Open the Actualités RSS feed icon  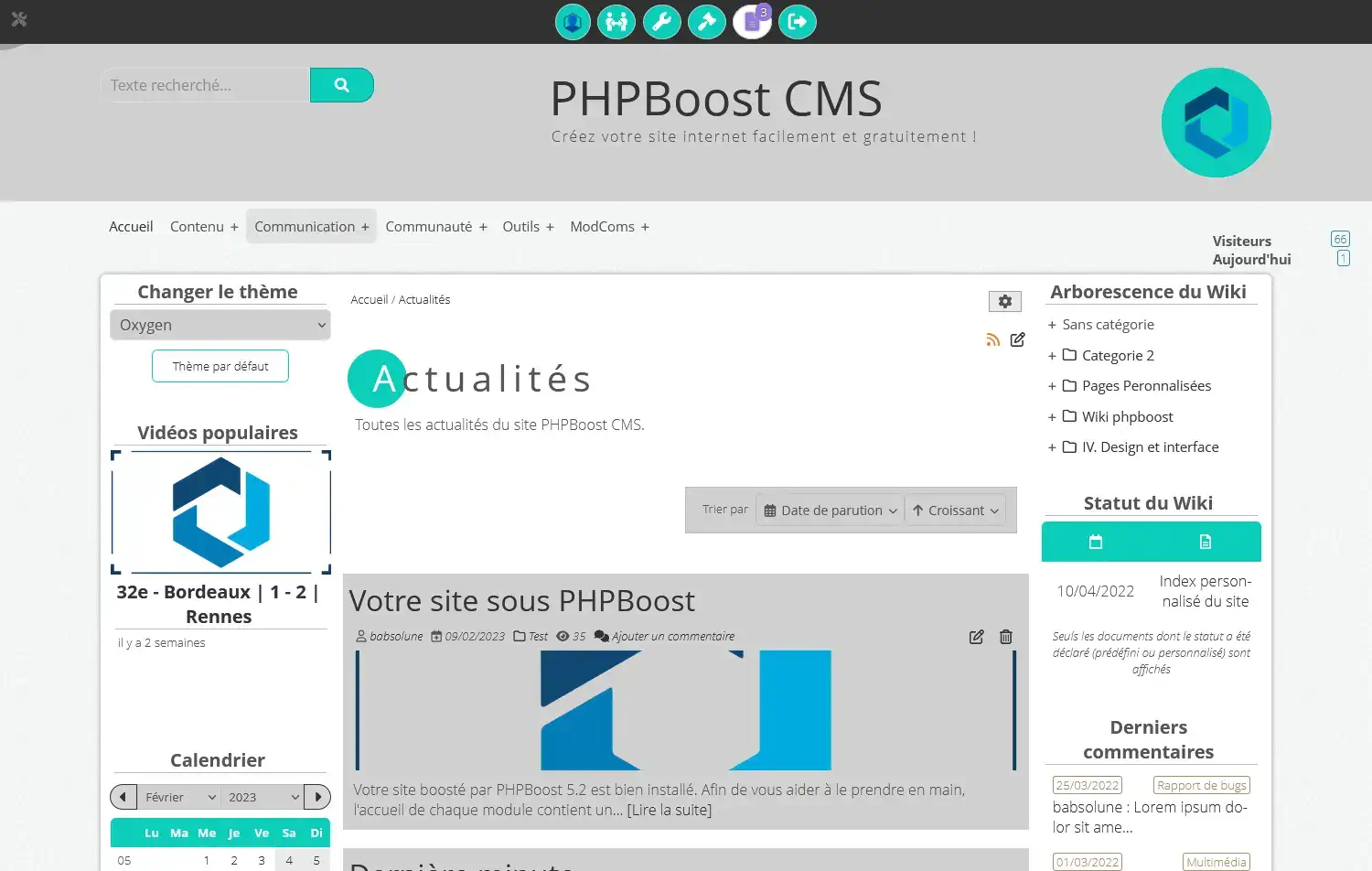(993, 340)
